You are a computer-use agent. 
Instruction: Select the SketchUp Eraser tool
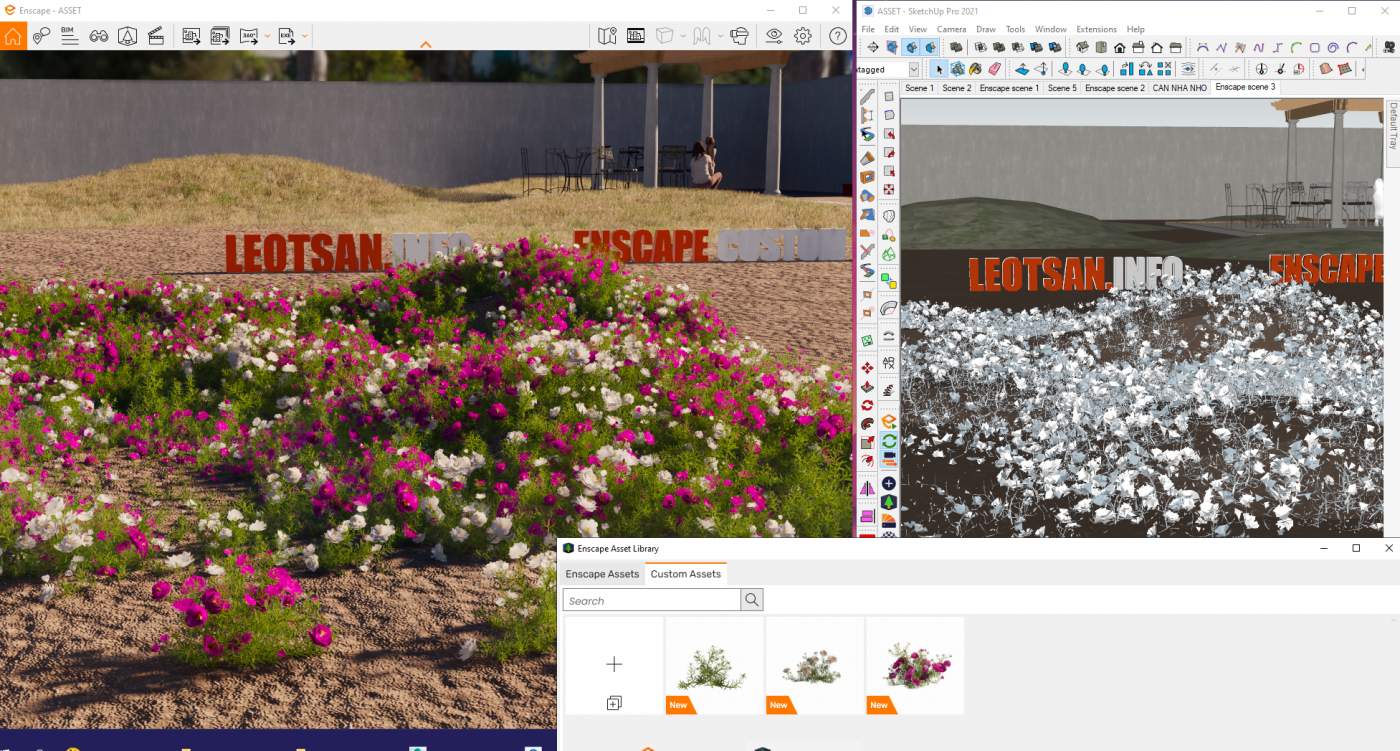pos(994,69)
